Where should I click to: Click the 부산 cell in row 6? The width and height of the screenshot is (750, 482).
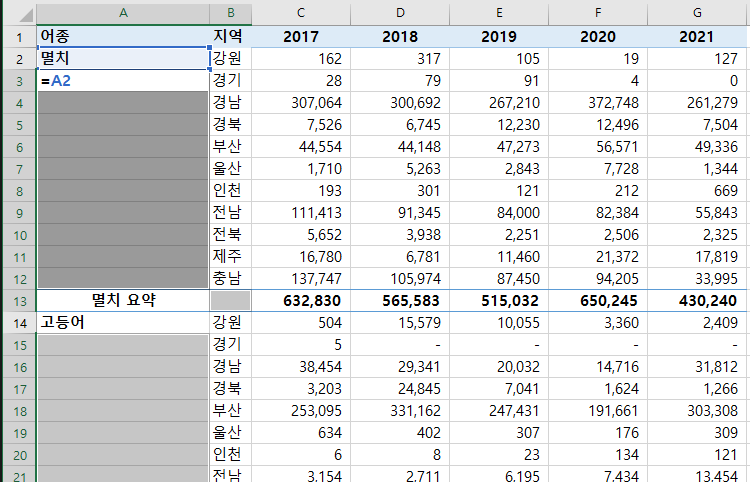coord(231,146)
